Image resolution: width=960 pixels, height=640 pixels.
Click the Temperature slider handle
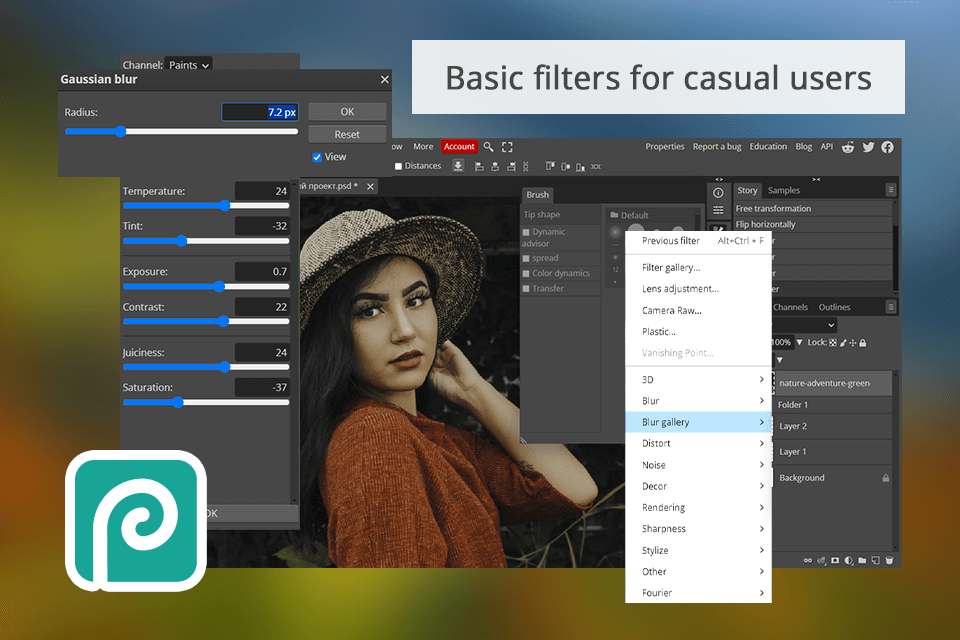(224, 206)
